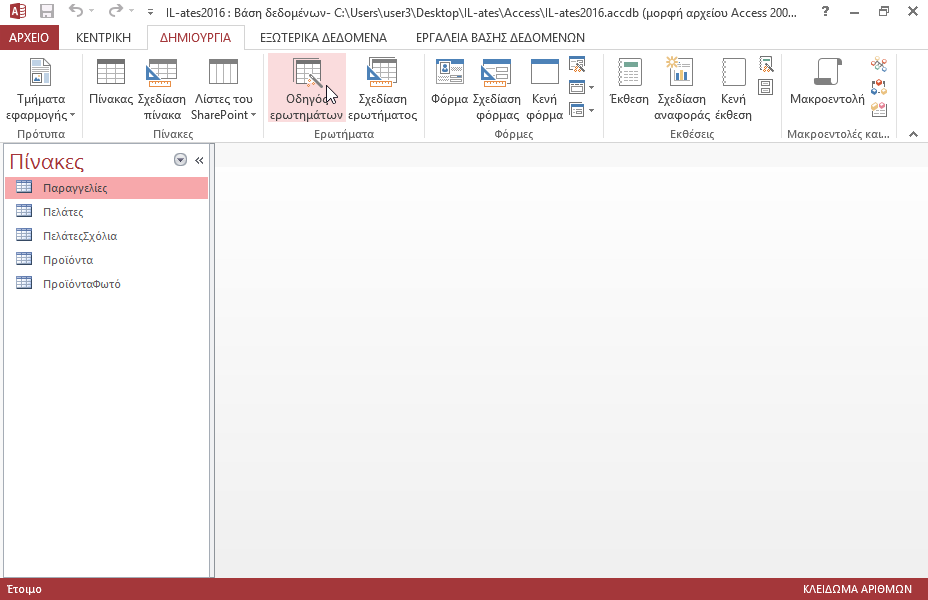
Task: Select the Προϊόντα table
Action: [107, 260]
